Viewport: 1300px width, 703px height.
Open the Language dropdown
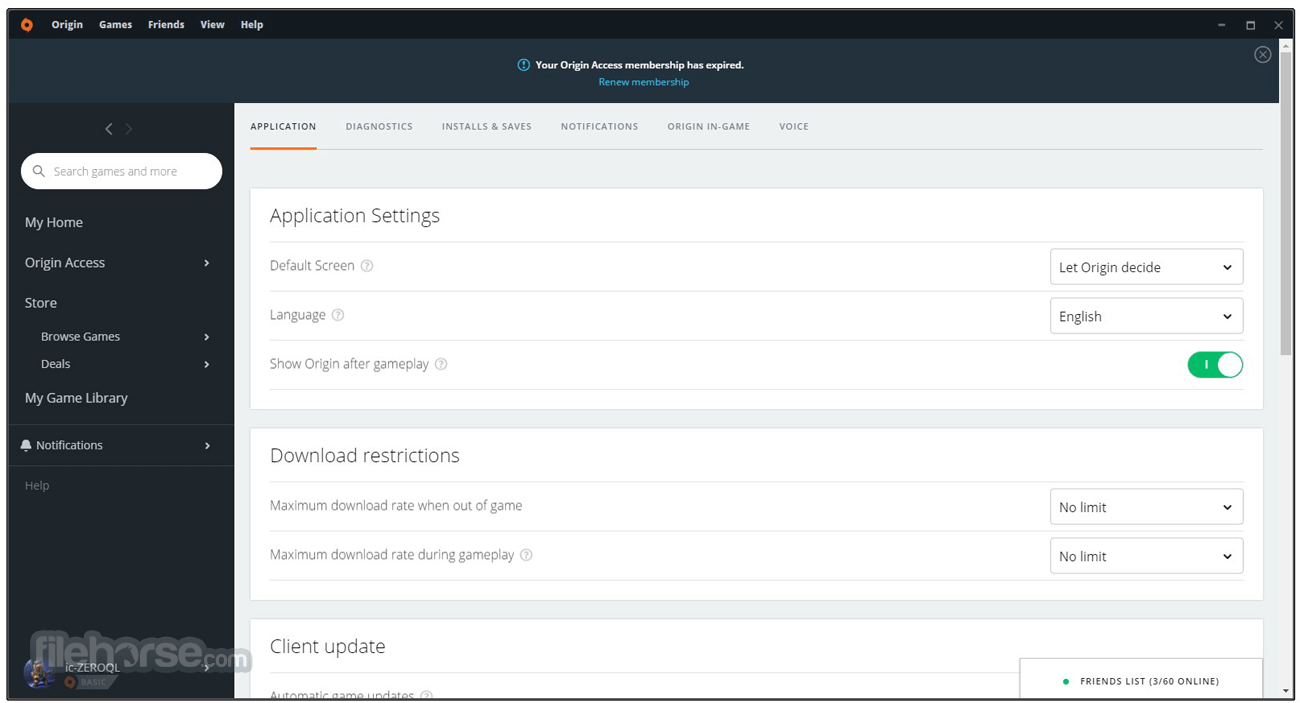coord(1146,316)
